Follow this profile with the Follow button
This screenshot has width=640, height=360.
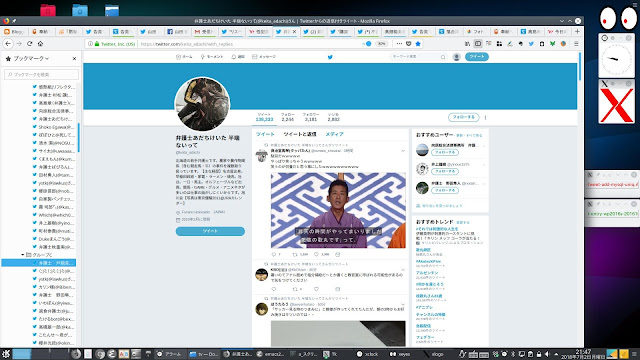tap(464, 117)
